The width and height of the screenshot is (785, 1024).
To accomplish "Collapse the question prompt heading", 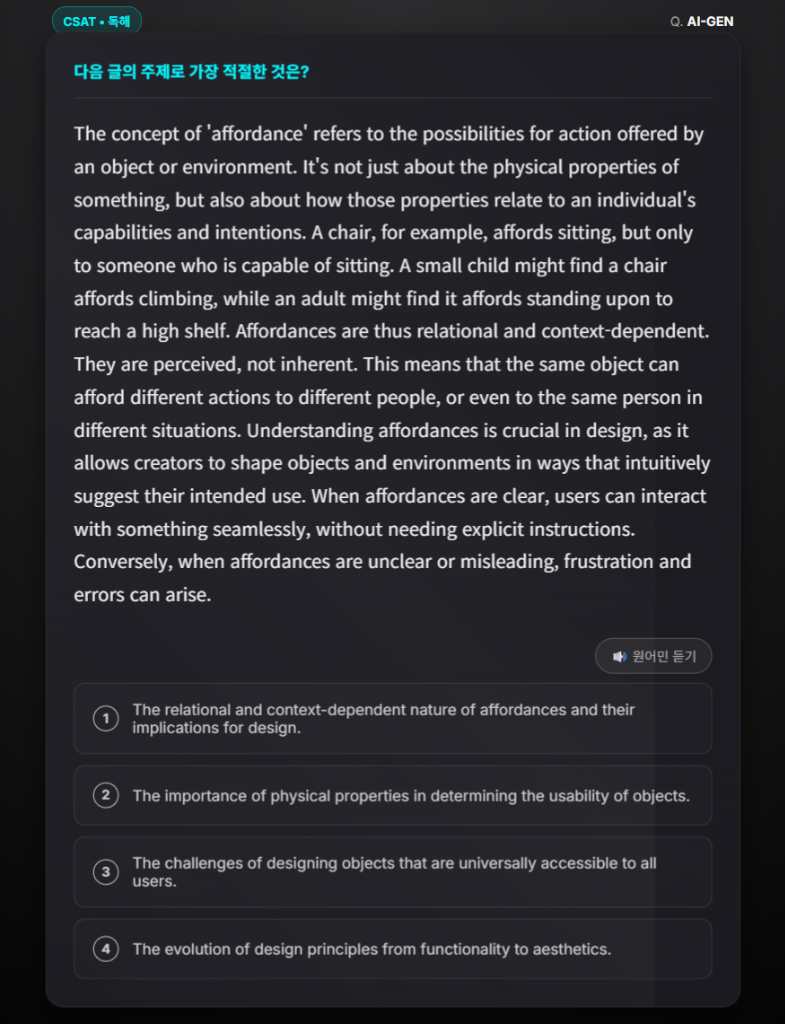I will pyautogui.click(x=189, y=71).
